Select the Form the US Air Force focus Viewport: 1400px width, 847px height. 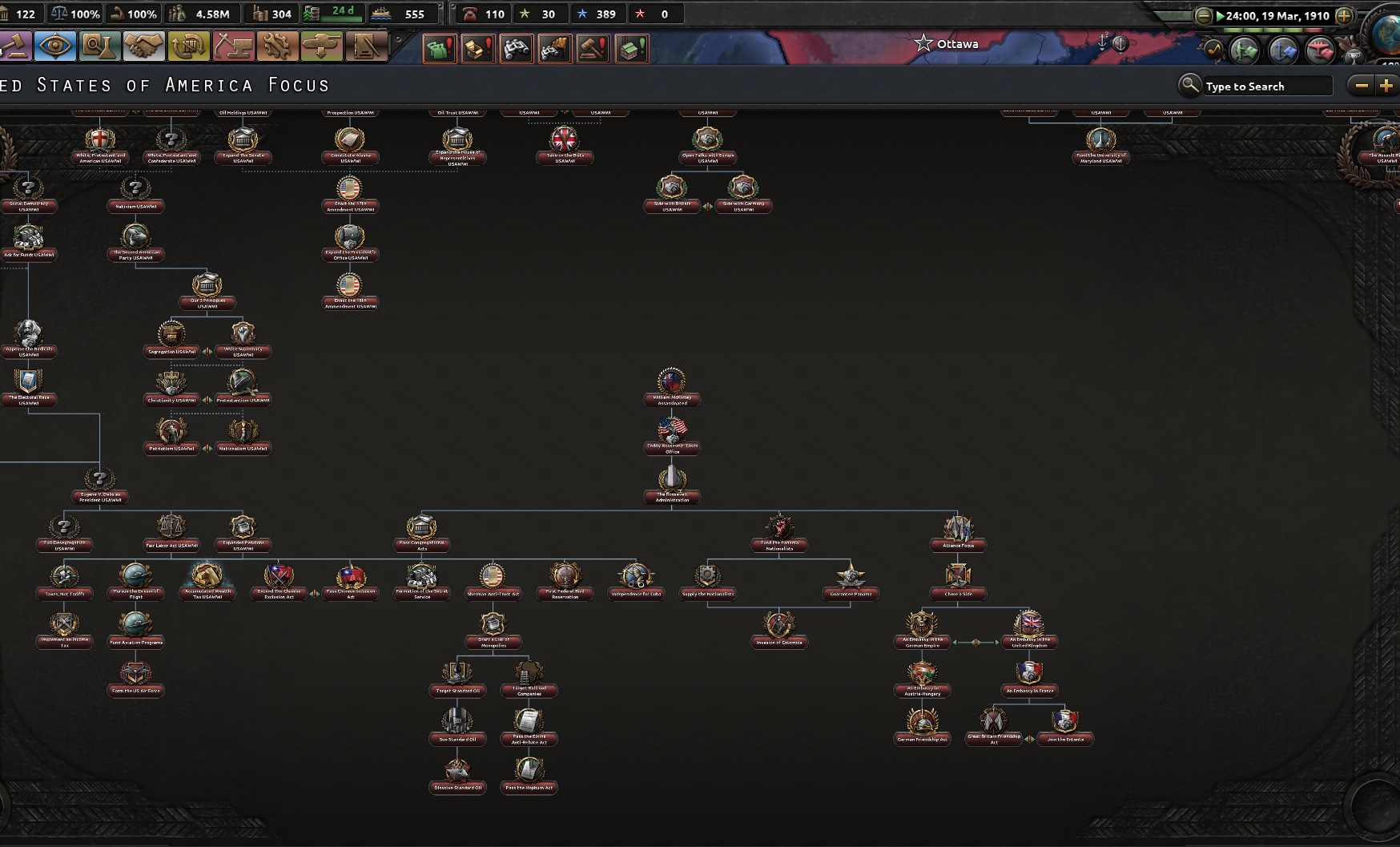point(136,678)
